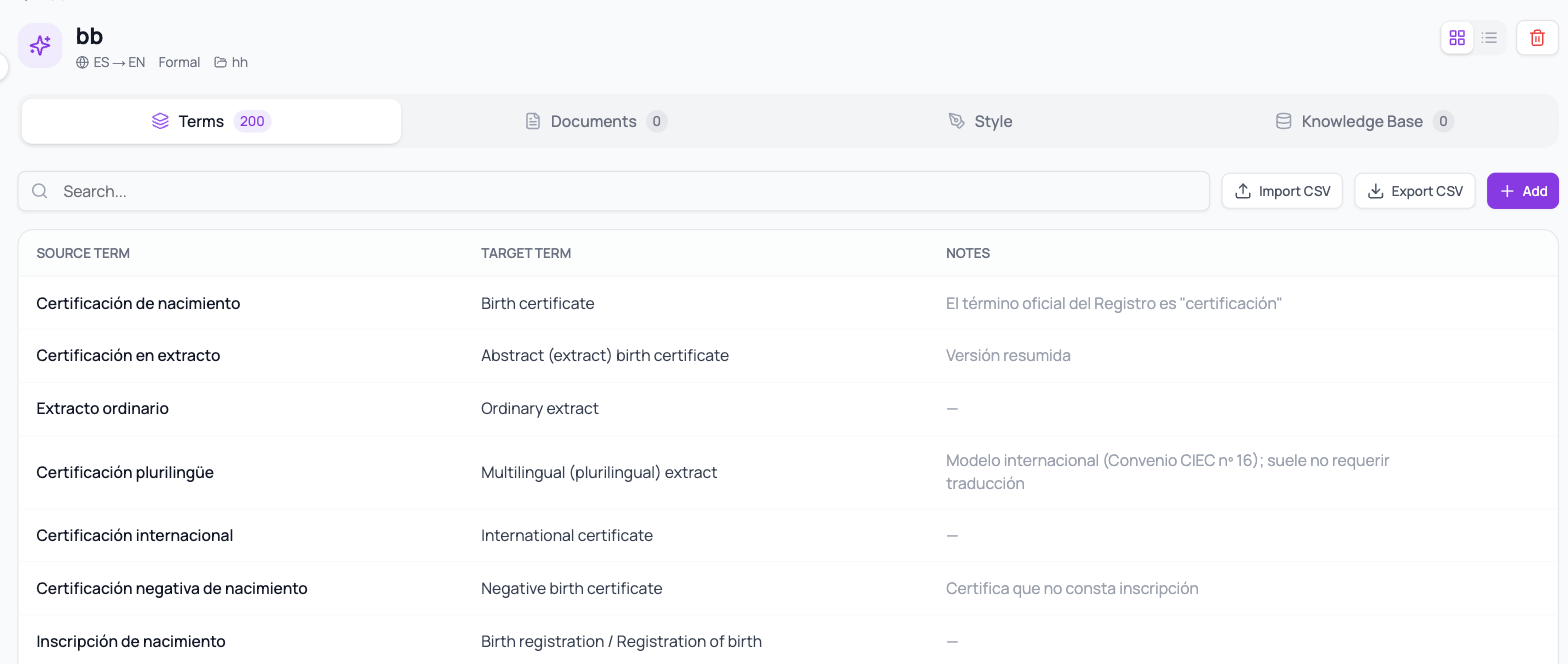Select target term 'Birth certificate'
The width and height of the screenshot is (1568, 664).
[x=538, y=303]
